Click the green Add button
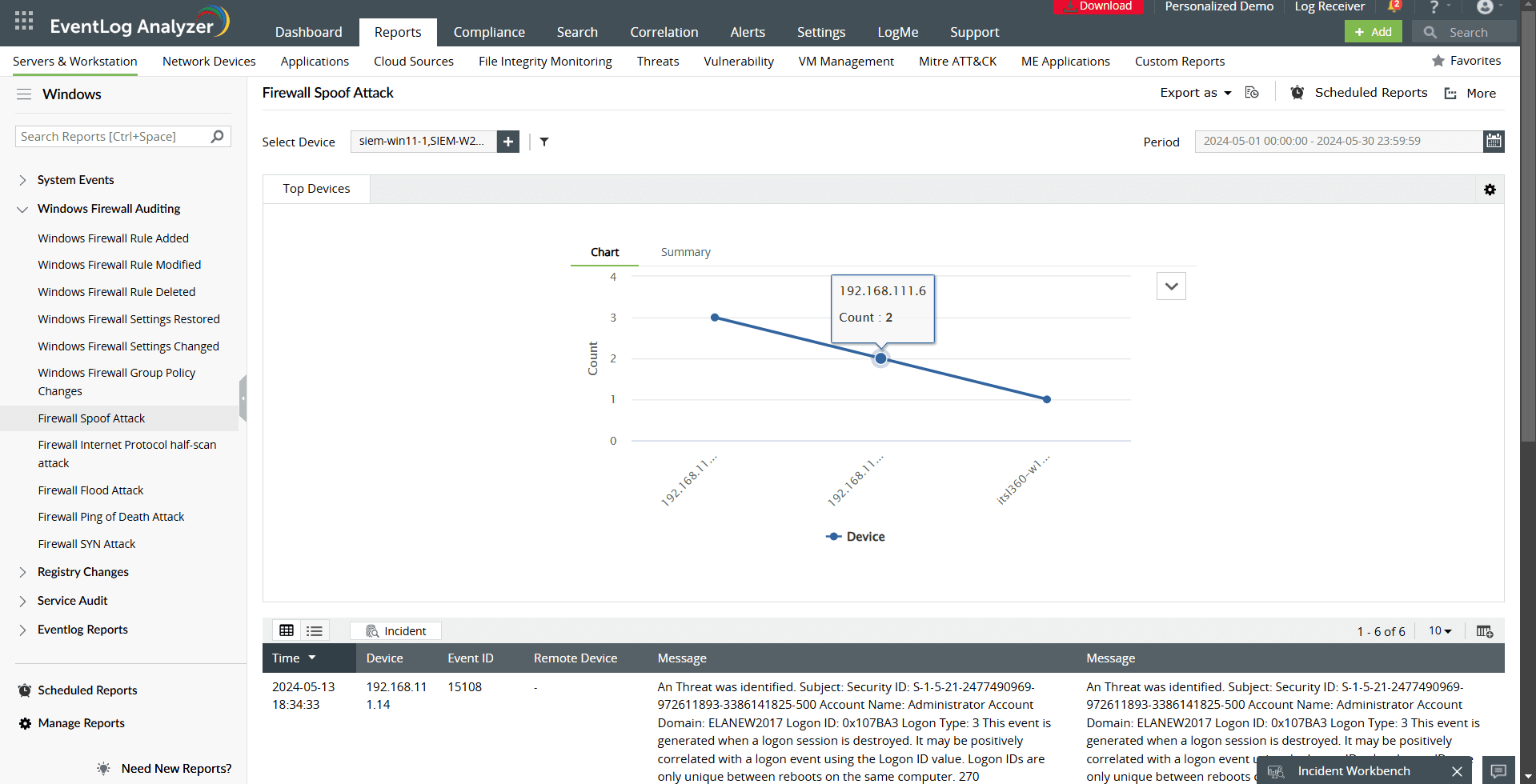The width and height of the screenshot is (1536, 784). (1373, 31)
